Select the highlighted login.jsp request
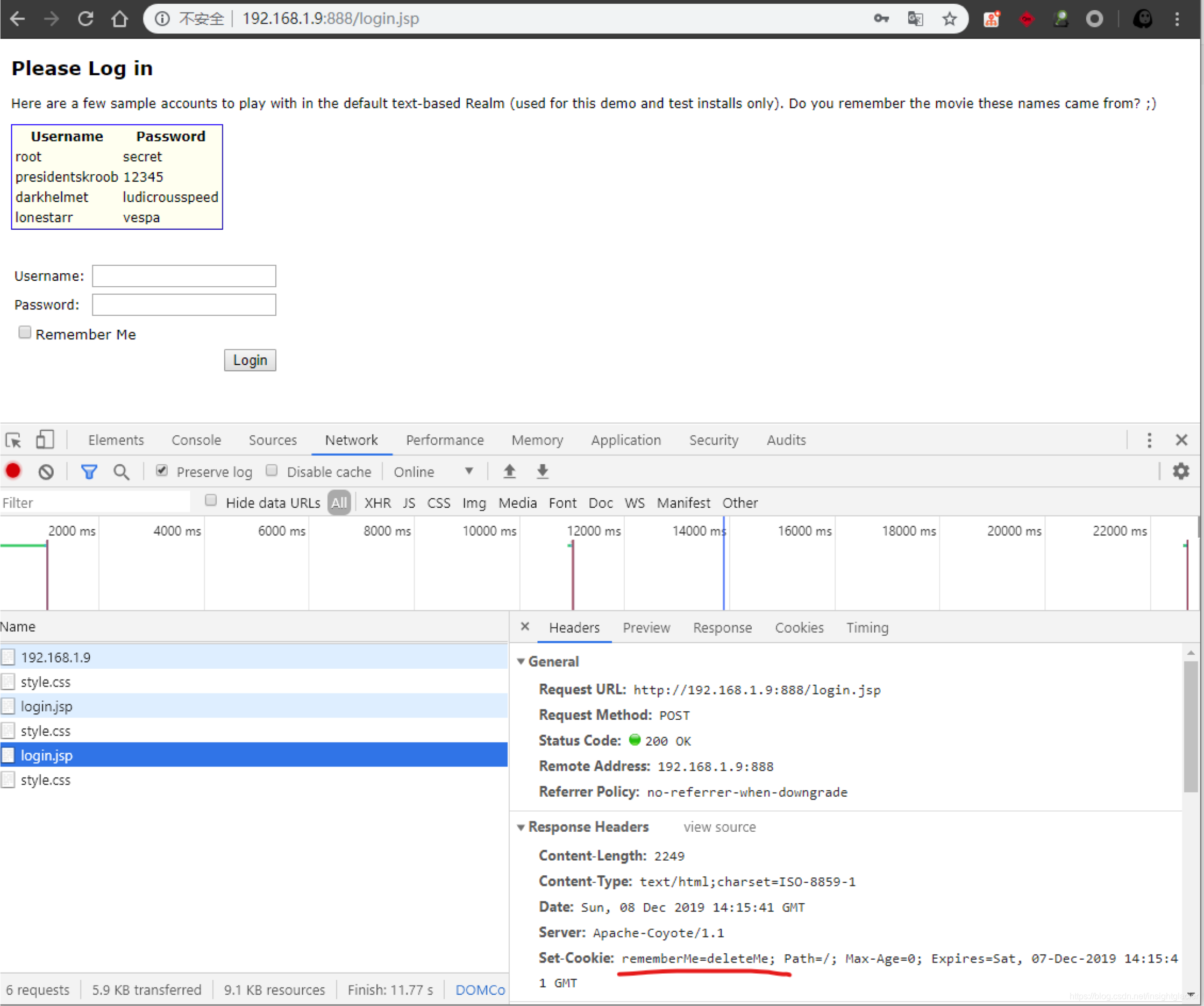Screen dimensions: 1204x1006 click(254, 755)
